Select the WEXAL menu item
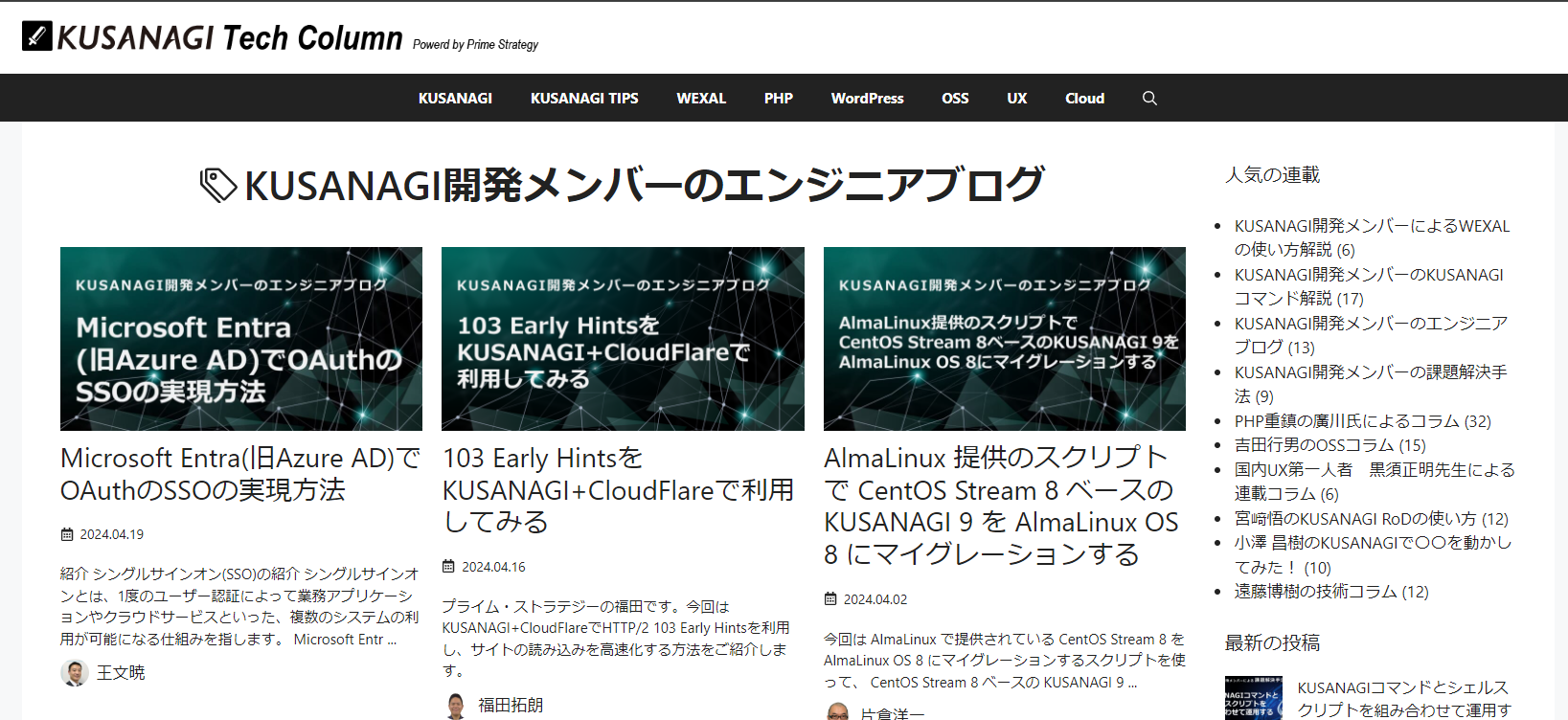The height and width of the screenshot is (720, 1568). coord(701,98)
